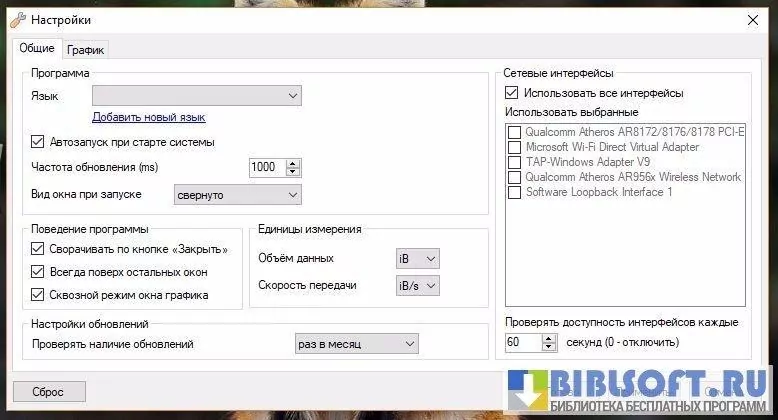The width and height of the screenshot is (778, 420).
Task: Click the wrench settings icon in title bar
Action: coord(17,19)
